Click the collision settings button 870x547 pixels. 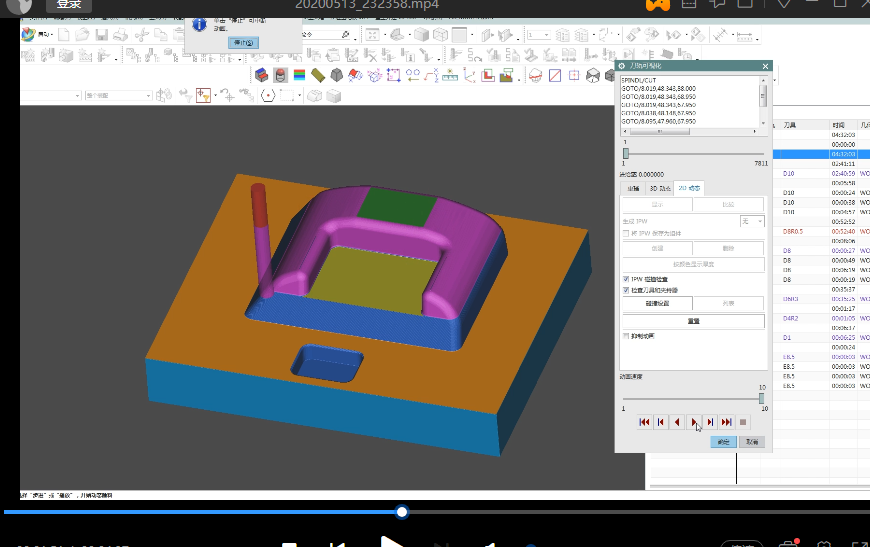click(657, 303)
